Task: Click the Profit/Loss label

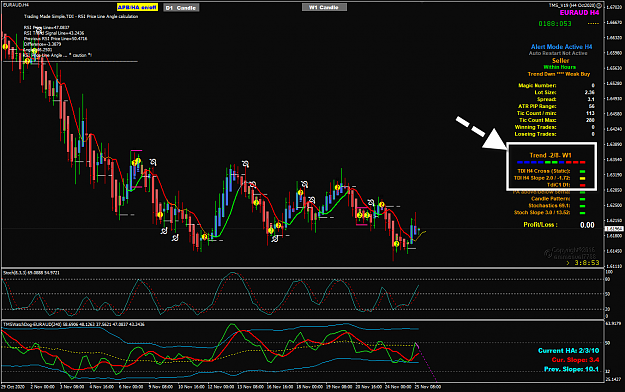Action: pos(540,225)
